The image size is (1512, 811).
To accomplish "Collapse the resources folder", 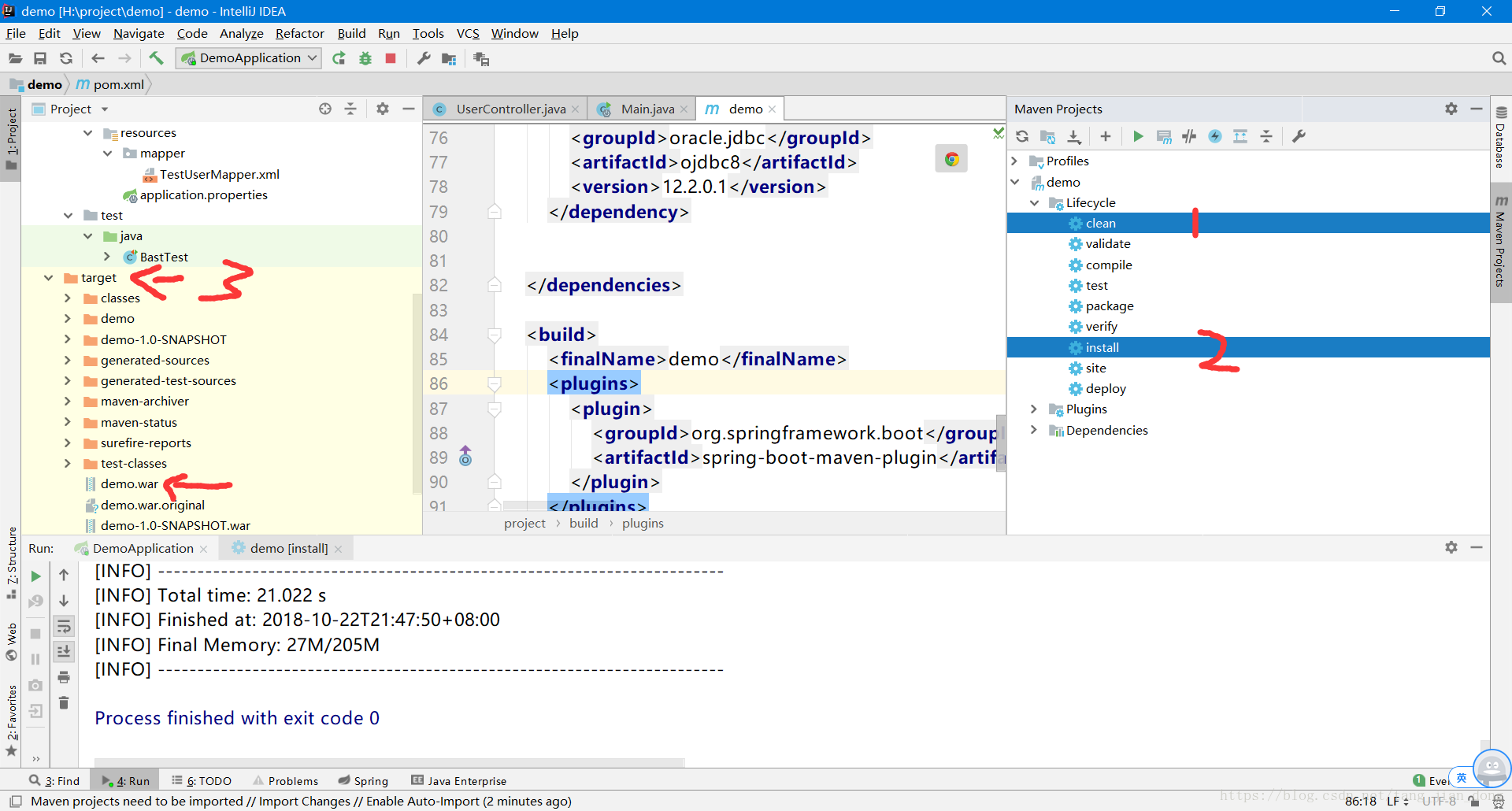I will click(x=87, y=133).
